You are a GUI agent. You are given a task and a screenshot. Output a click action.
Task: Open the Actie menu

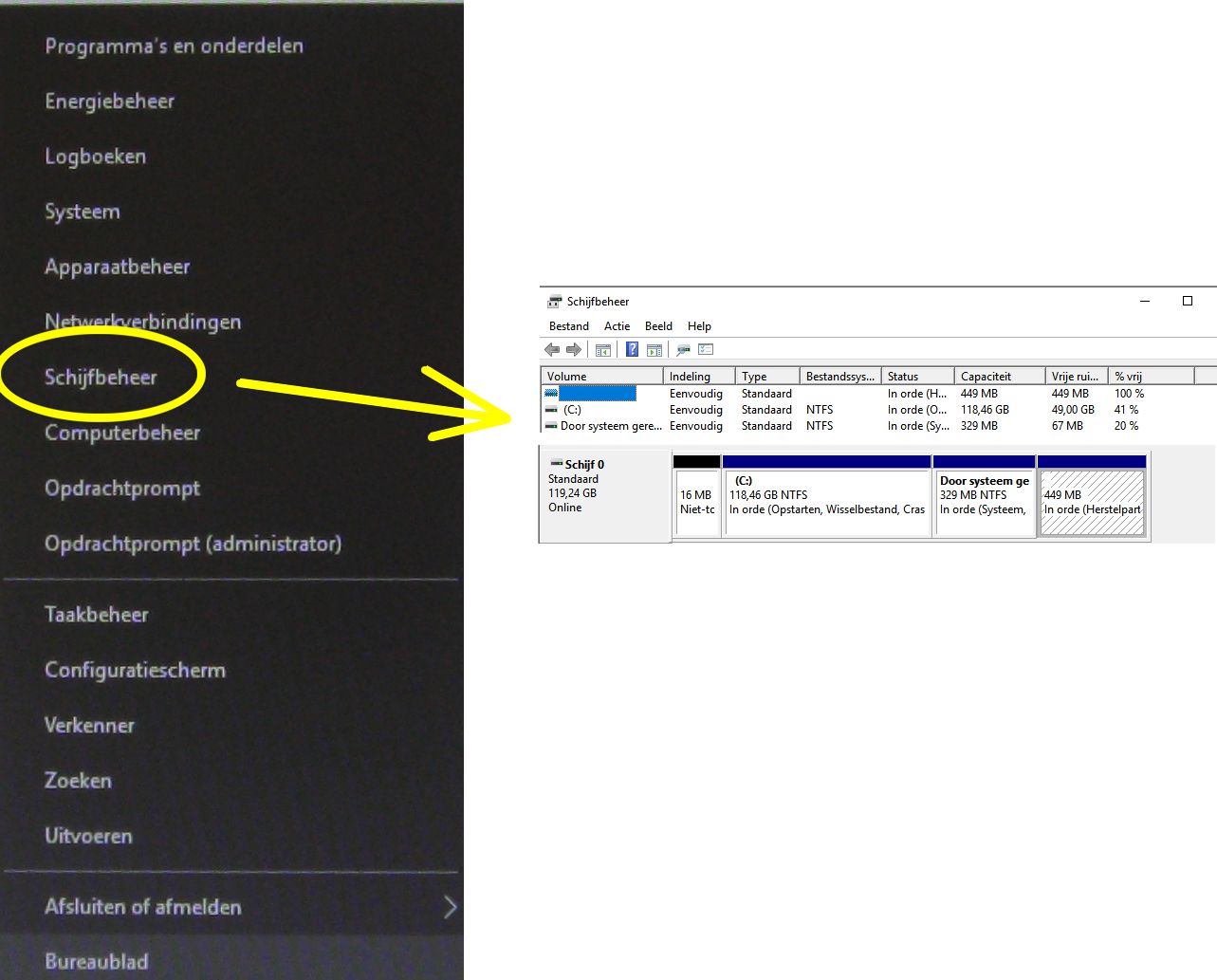point(617,326)
